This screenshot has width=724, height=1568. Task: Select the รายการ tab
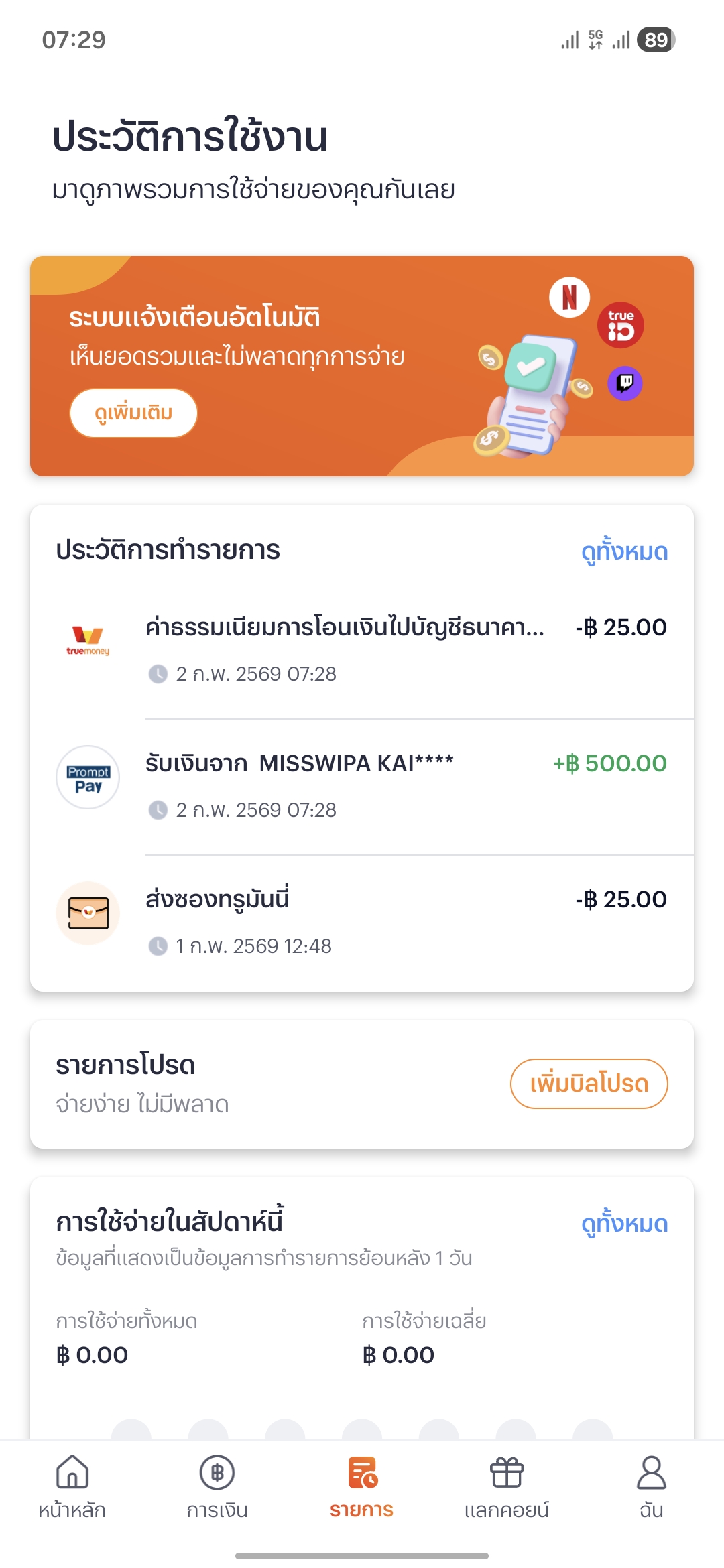point(362,1486)
